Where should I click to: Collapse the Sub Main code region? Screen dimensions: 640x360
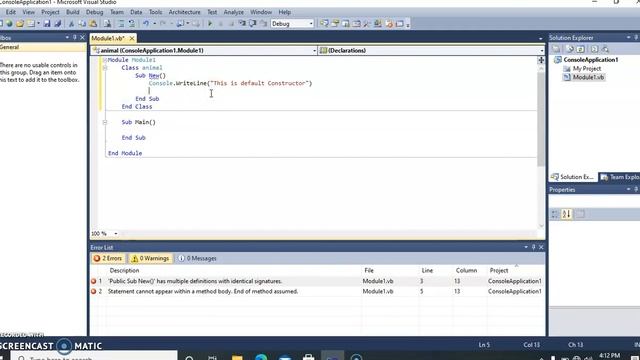click(x=105, y=122)
